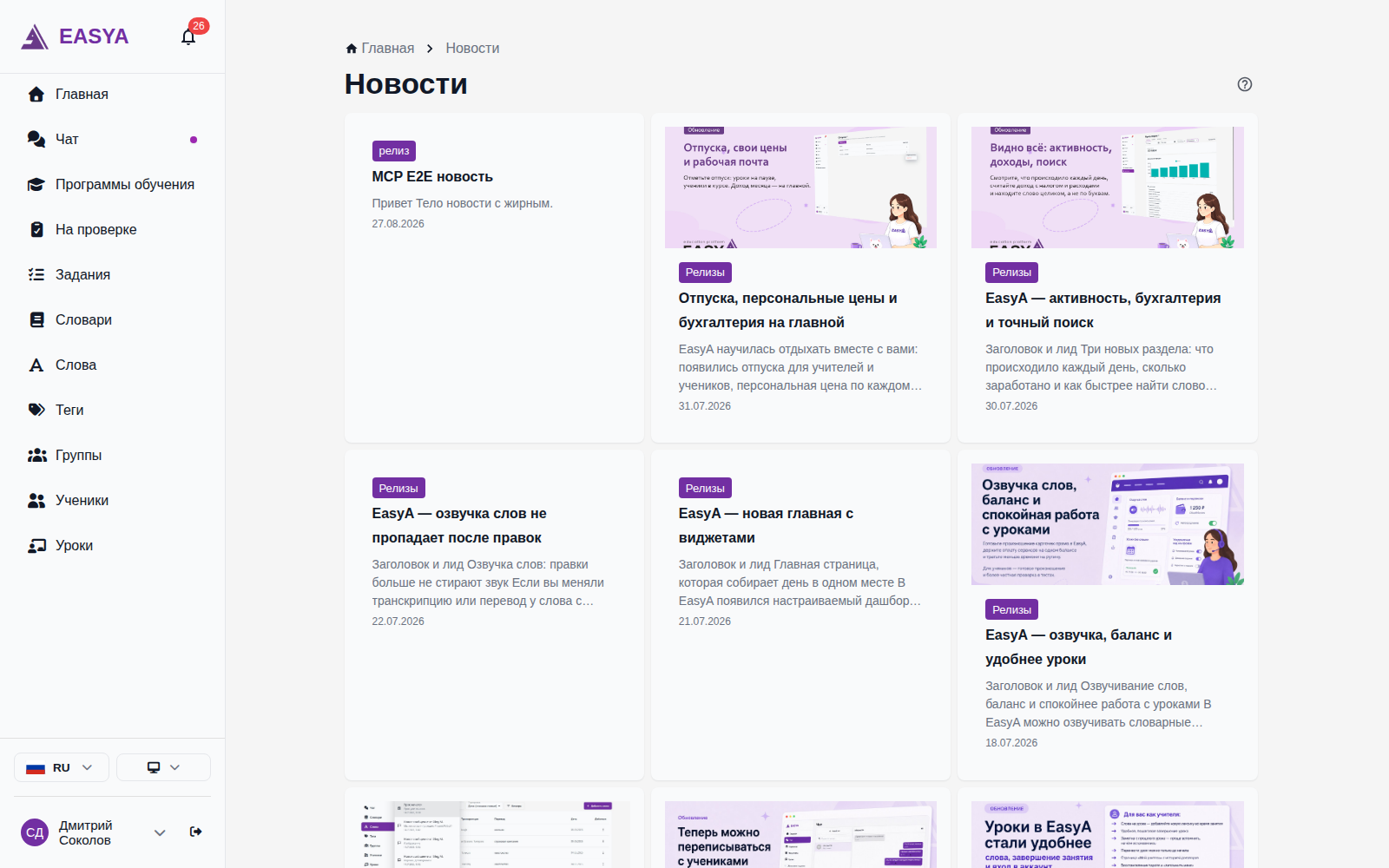
Task: Open the MCP E2E новость article
Action: 432,176
